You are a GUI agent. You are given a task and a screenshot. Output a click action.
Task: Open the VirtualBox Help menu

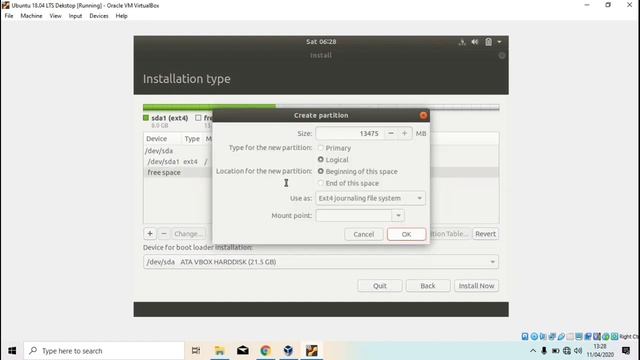click(121, 16)
